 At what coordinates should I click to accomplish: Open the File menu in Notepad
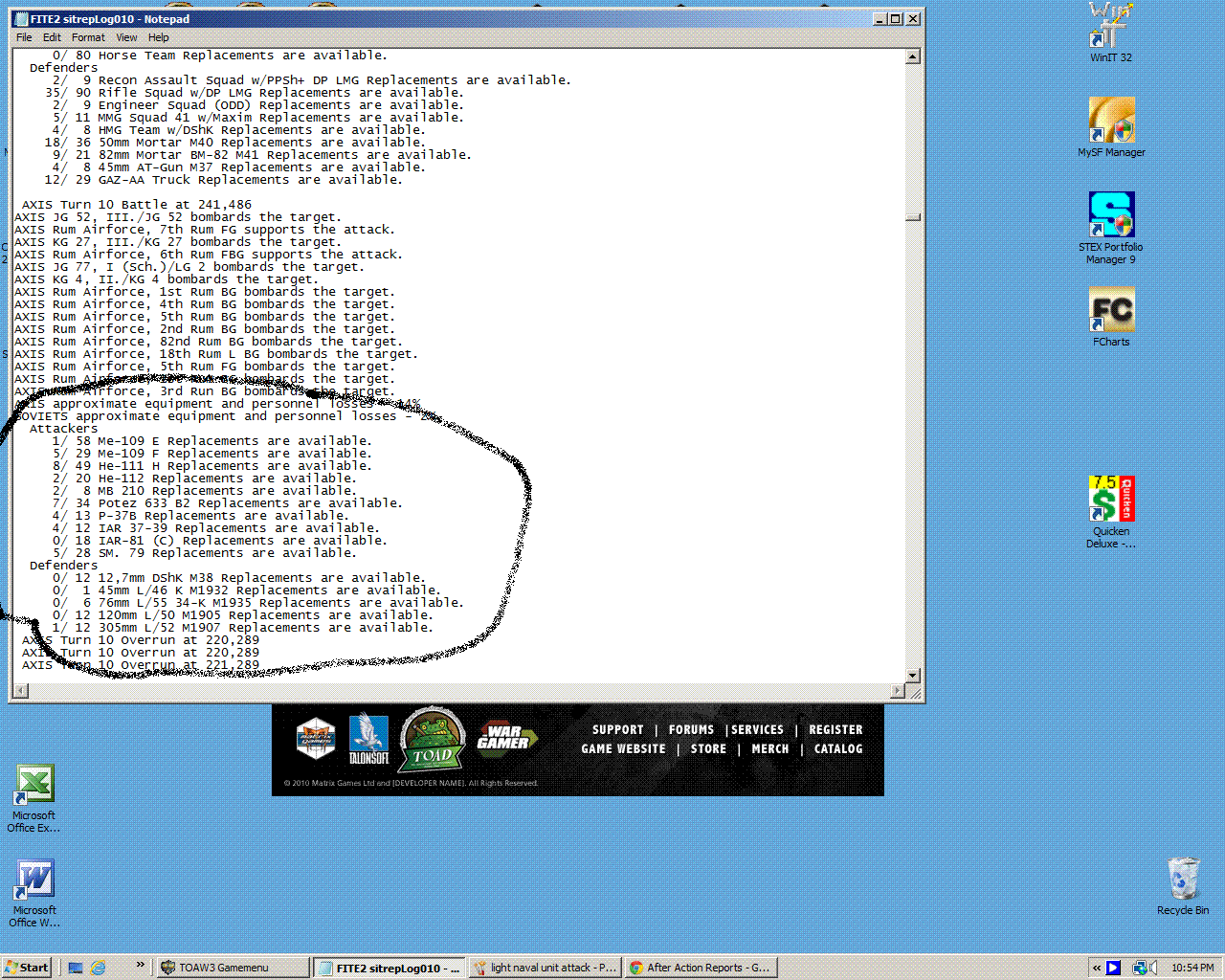24,37
